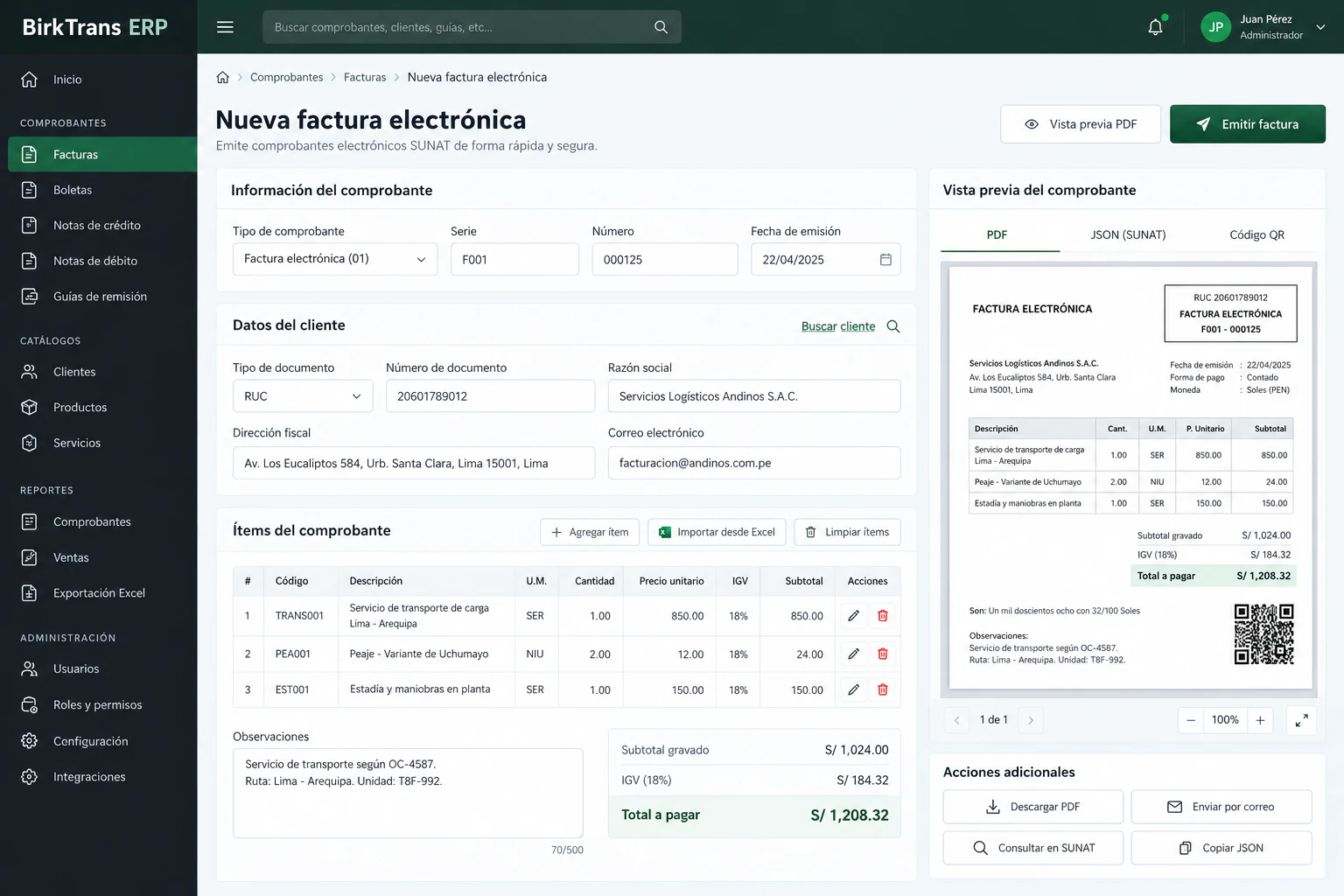The width and height of the screenshot is (1344, 896).
Task: Click the magnifier next to Buscar cliente
Action: click(893, 326)
